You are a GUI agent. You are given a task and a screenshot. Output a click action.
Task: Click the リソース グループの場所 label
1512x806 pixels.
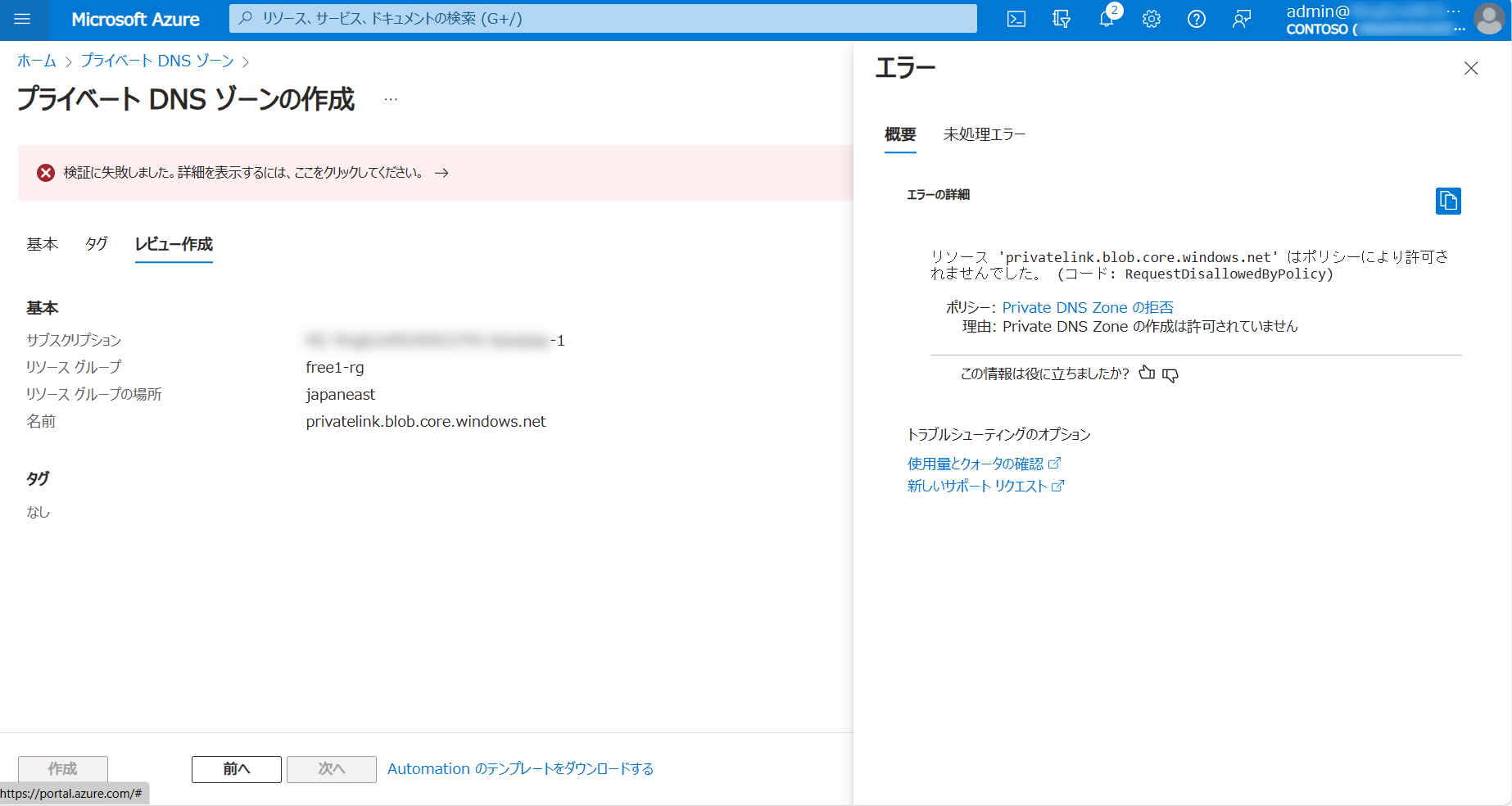click(94, 394)
